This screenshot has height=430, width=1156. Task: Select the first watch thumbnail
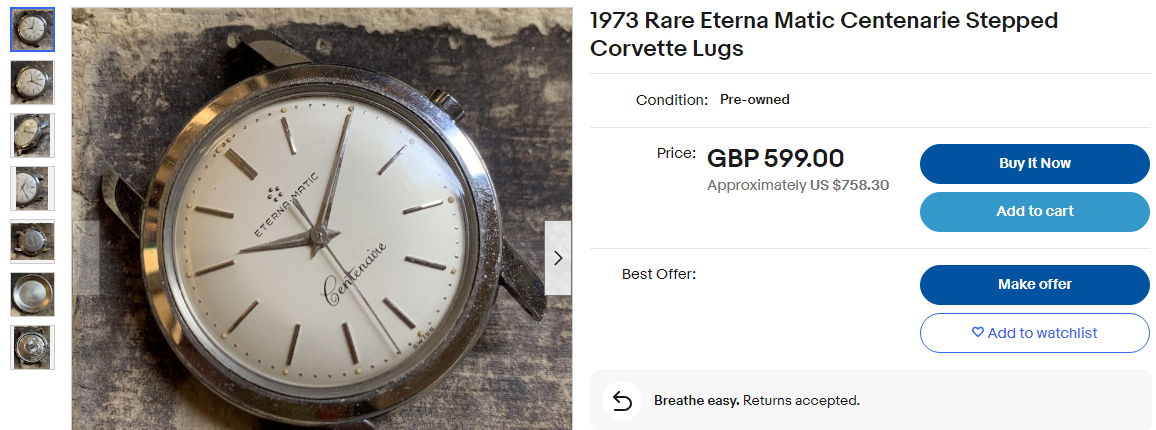coord(32,30)
